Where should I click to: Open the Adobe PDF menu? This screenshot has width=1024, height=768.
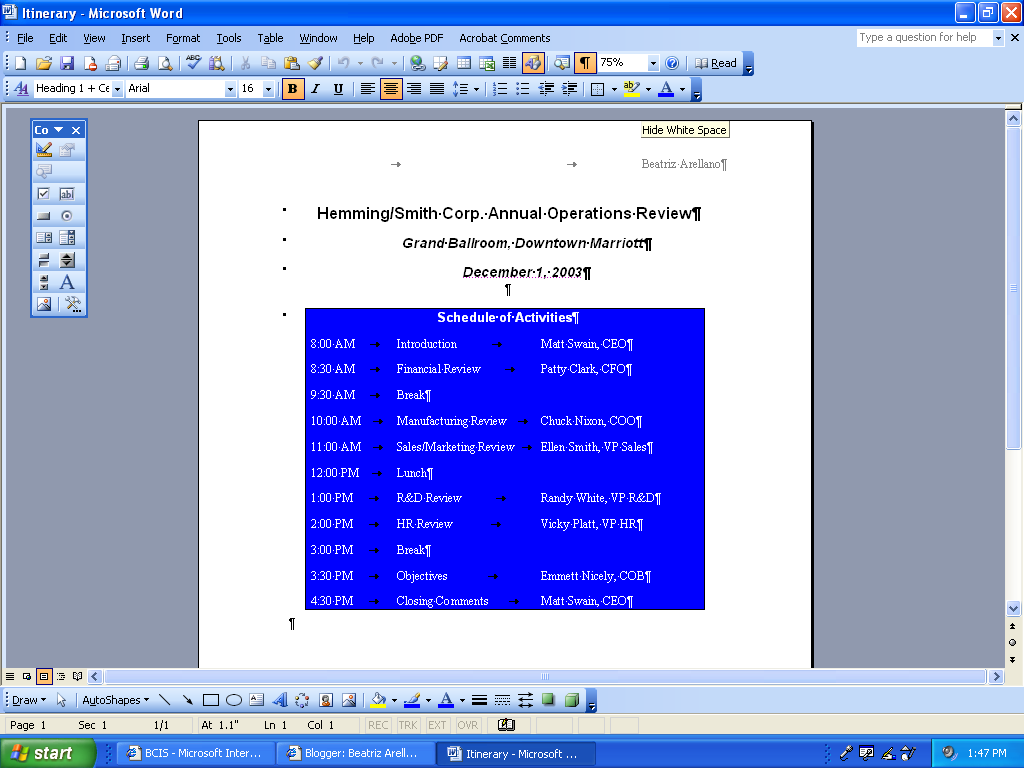click(x=417, y=38)
